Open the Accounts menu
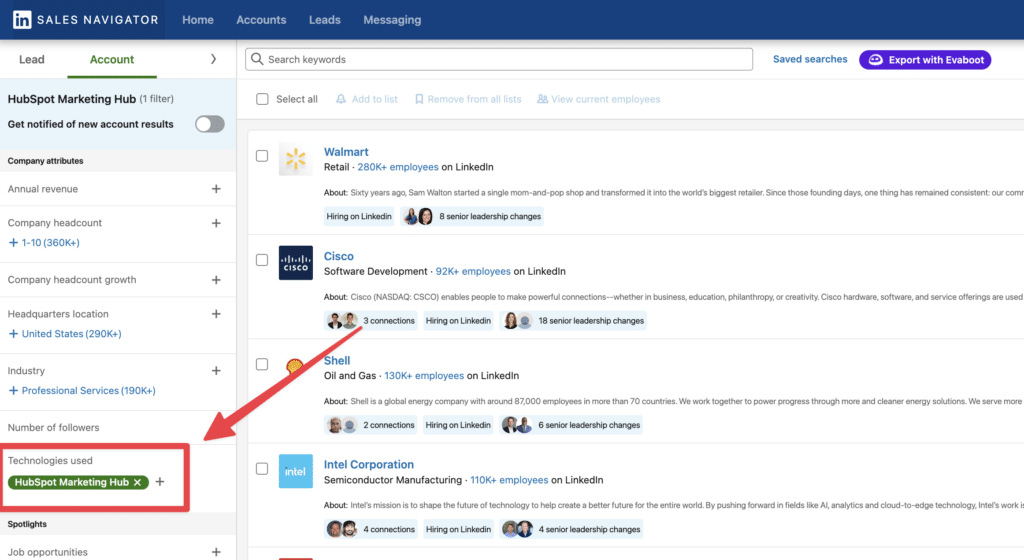This screenshot has height=560, width=1024. pos(261,20)
